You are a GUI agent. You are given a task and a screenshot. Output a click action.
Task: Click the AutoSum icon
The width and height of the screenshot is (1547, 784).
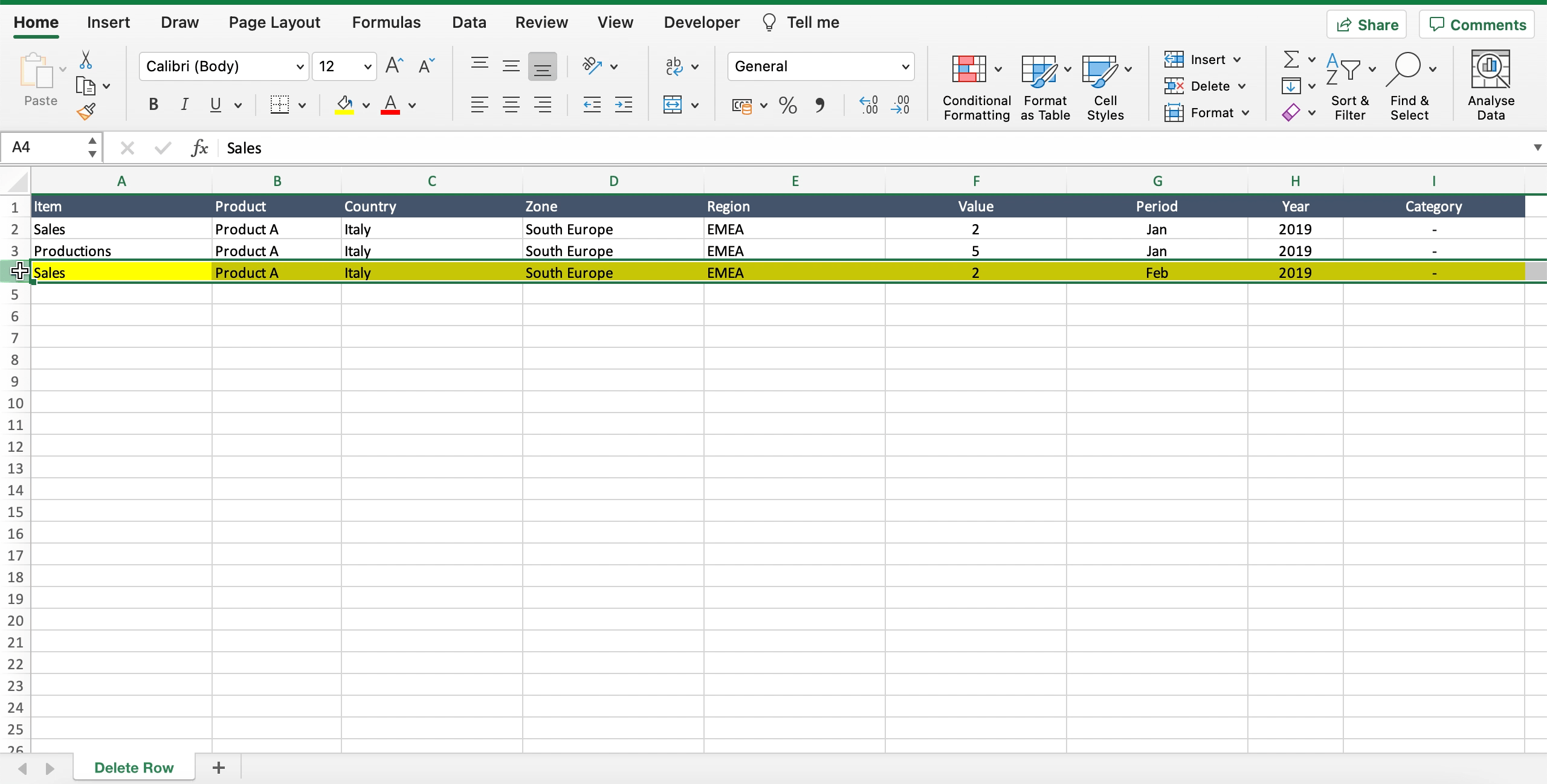click(x=1291, y=59)
